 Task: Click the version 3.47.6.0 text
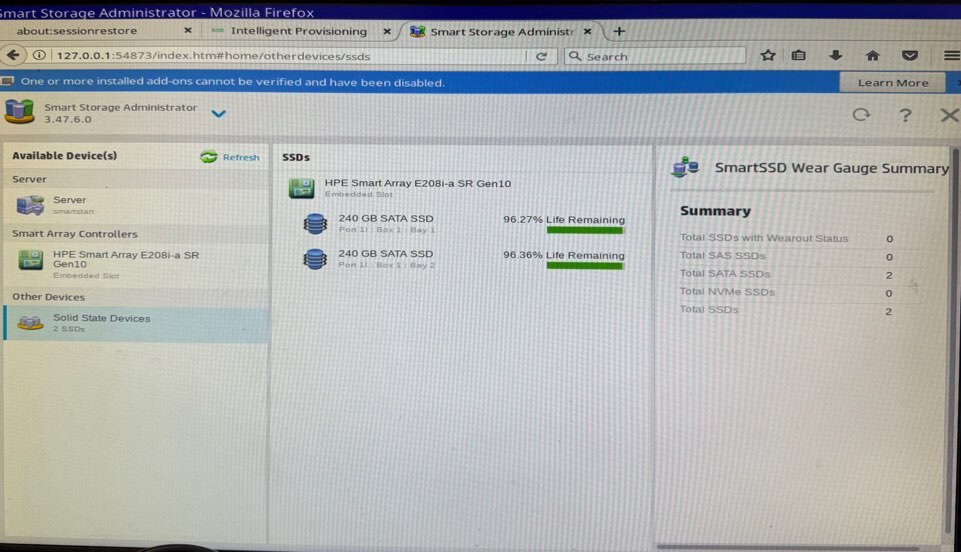(x=67, y=119)
